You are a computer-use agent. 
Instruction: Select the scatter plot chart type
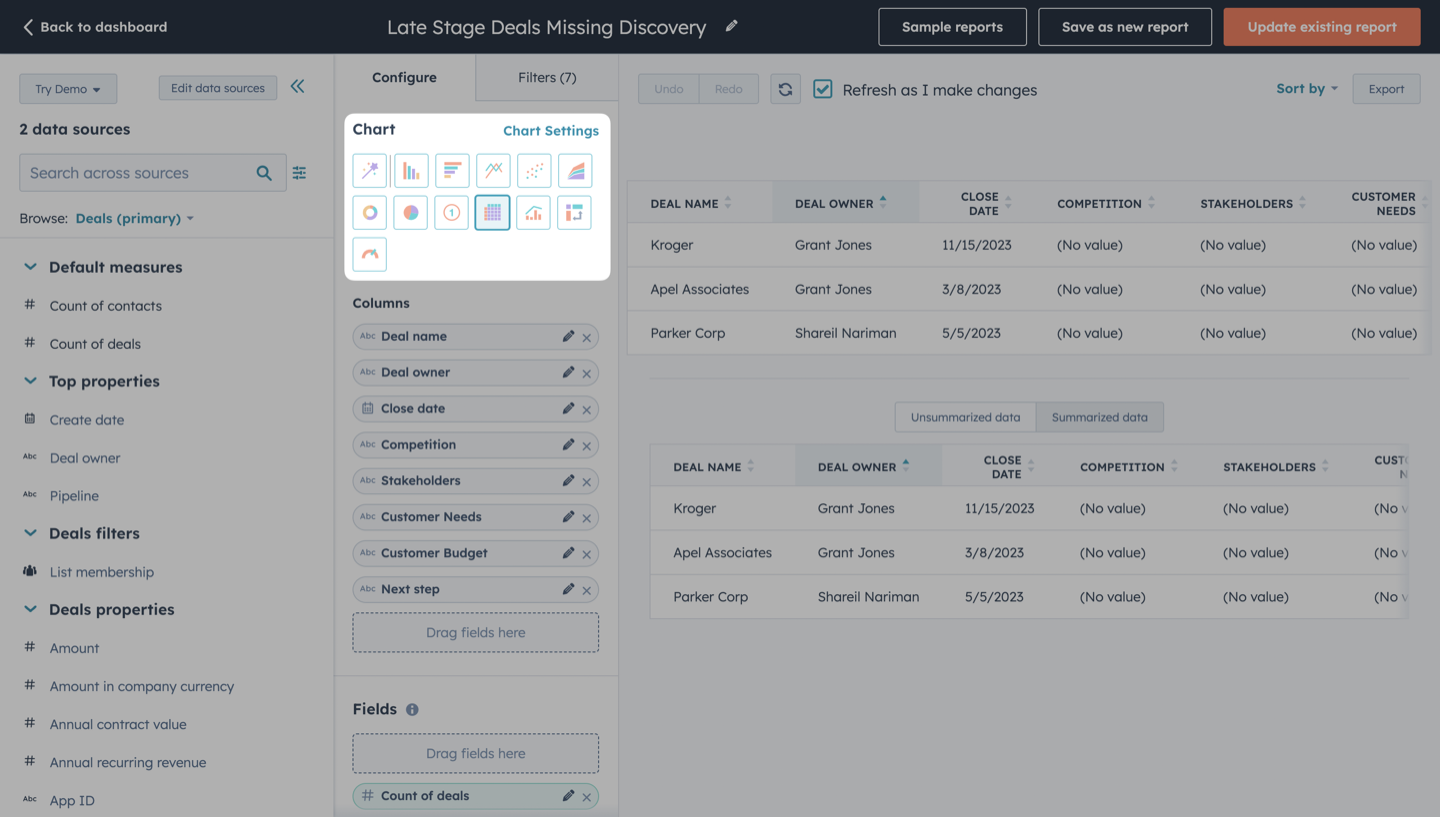tap(534, 171)
